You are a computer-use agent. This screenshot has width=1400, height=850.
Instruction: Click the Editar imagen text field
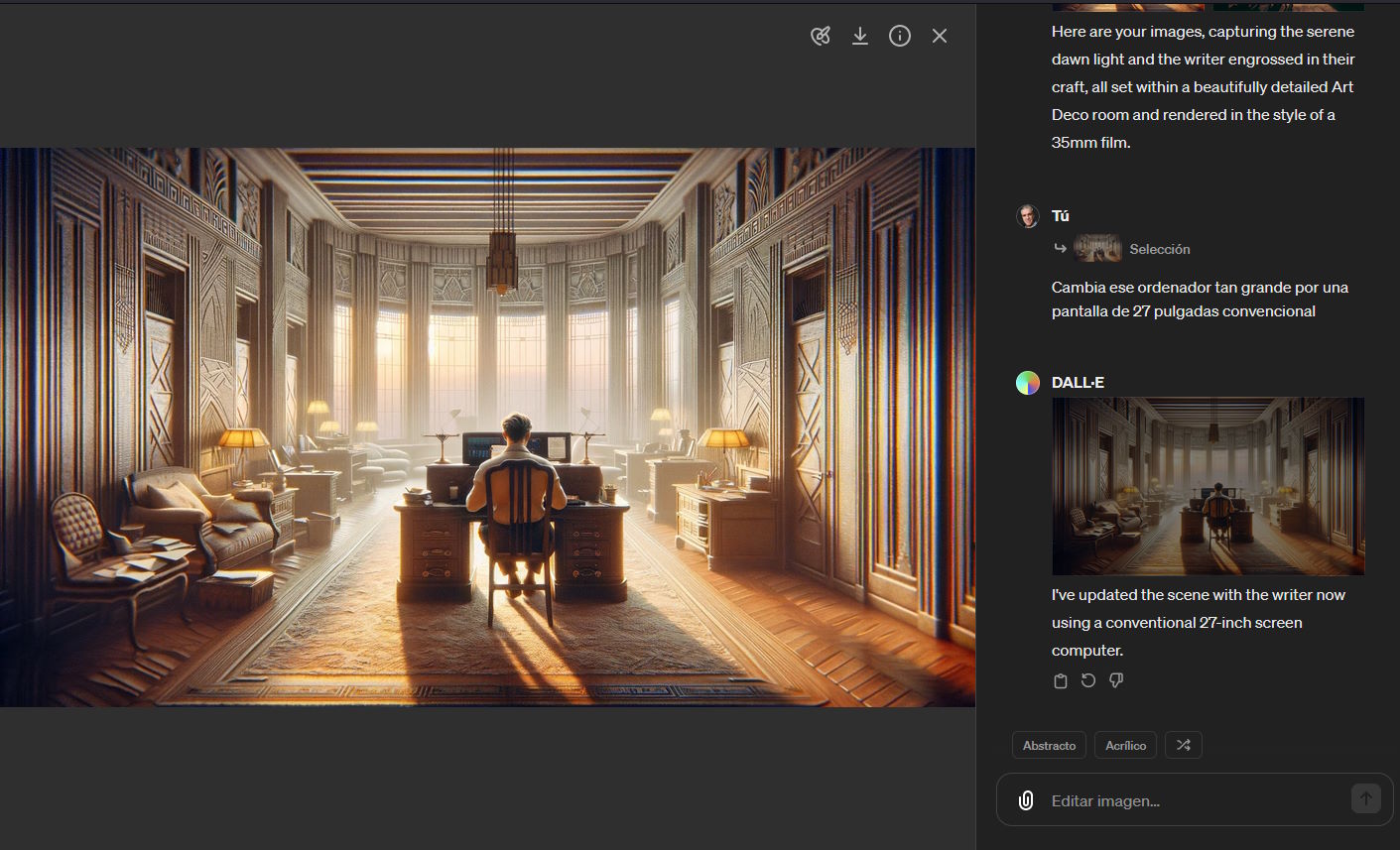1191,800
